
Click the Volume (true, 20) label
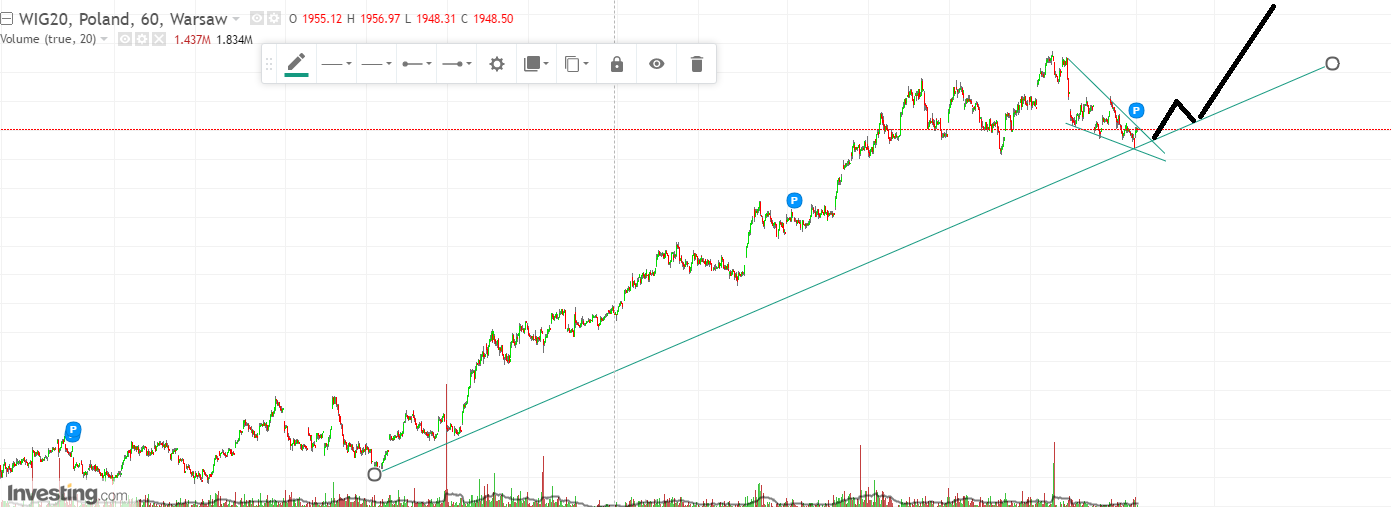tap(47, 39)
